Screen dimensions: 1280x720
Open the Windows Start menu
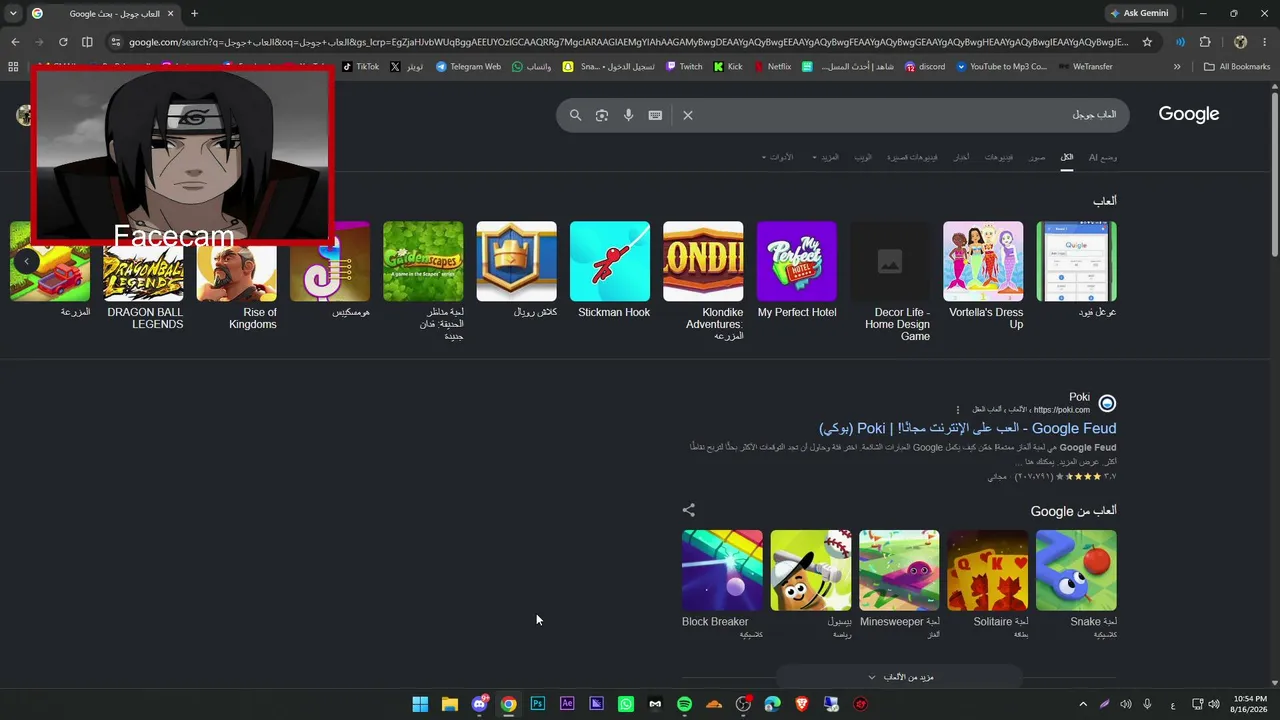coord(420,704)
